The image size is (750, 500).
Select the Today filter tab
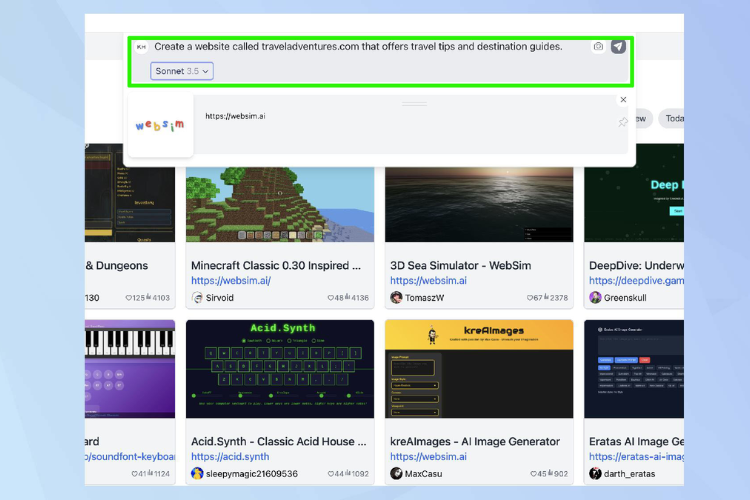(672, 119)
